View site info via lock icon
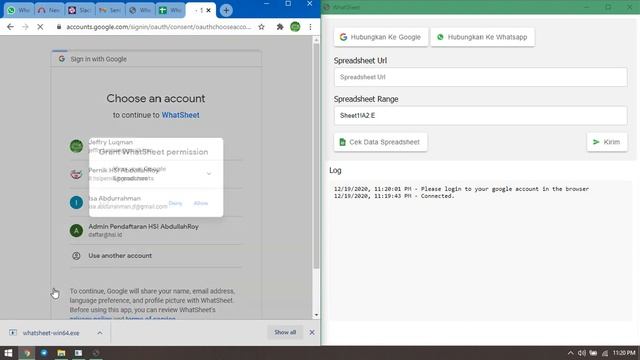 [x=59, y=27]
